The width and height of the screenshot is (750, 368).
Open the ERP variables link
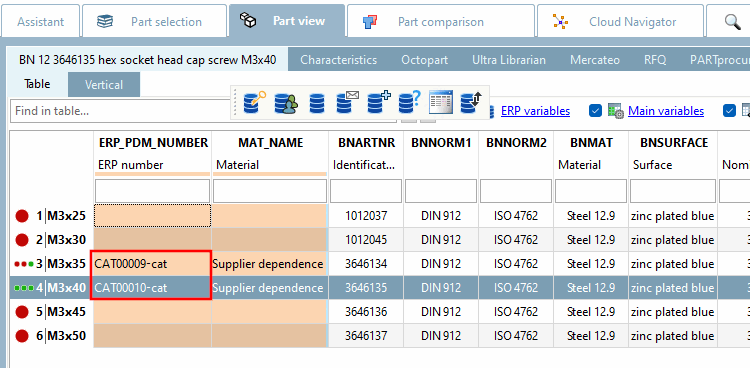(x=535, y=111)
